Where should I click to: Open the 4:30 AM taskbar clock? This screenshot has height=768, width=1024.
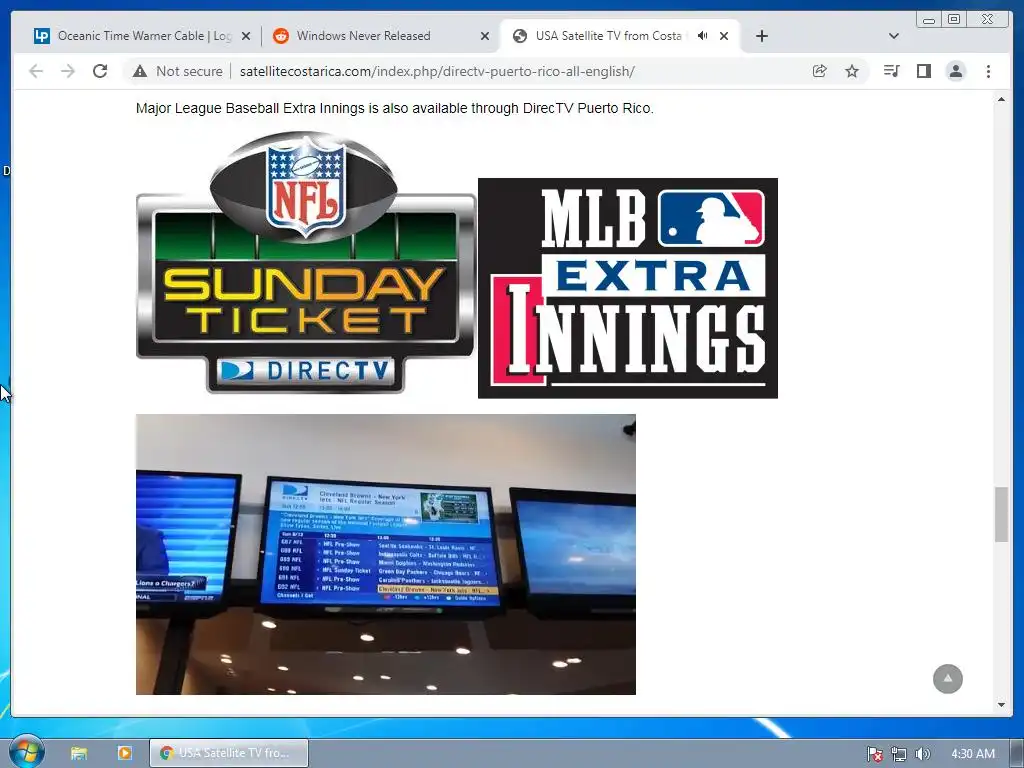click(973, 754)
